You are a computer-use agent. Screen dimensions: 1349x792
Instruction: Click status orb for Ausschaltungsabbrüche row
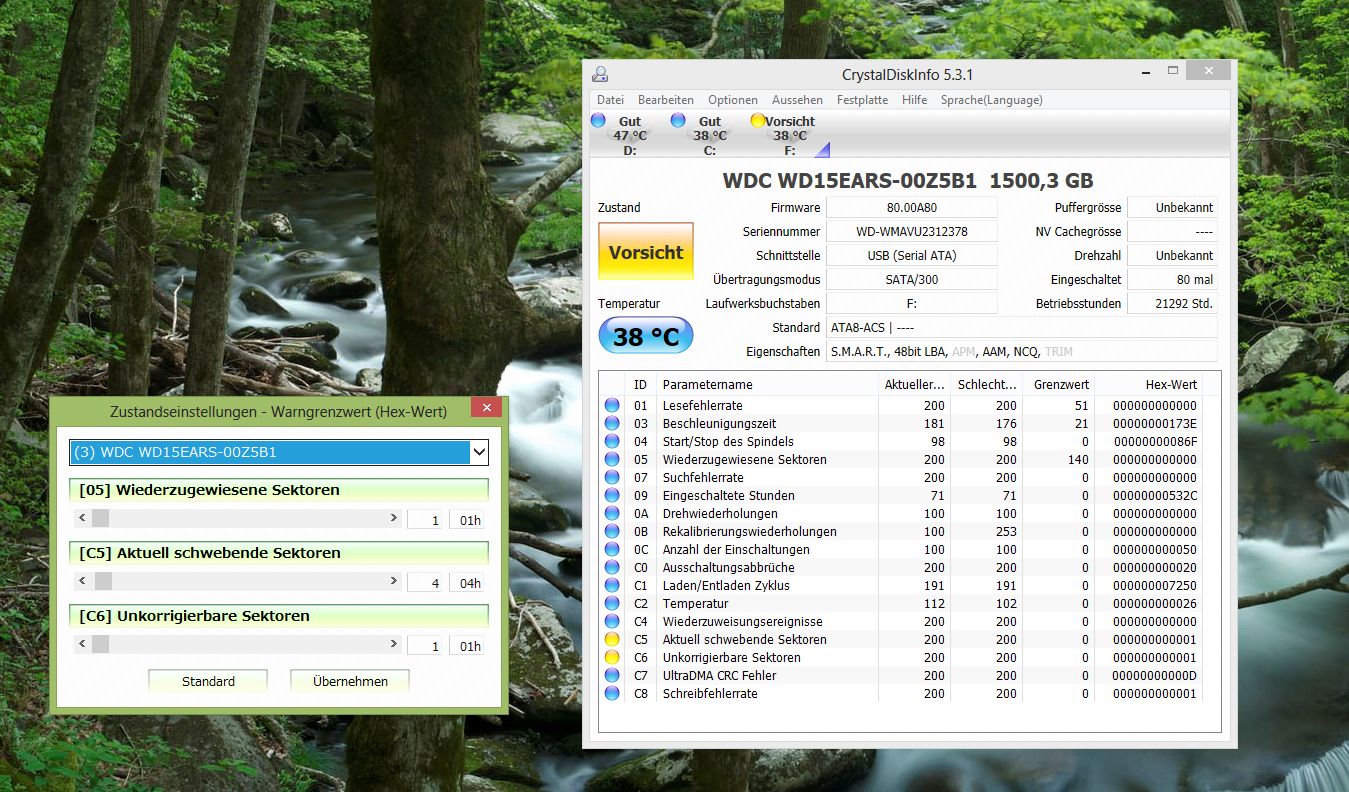[x=612, y=567]
